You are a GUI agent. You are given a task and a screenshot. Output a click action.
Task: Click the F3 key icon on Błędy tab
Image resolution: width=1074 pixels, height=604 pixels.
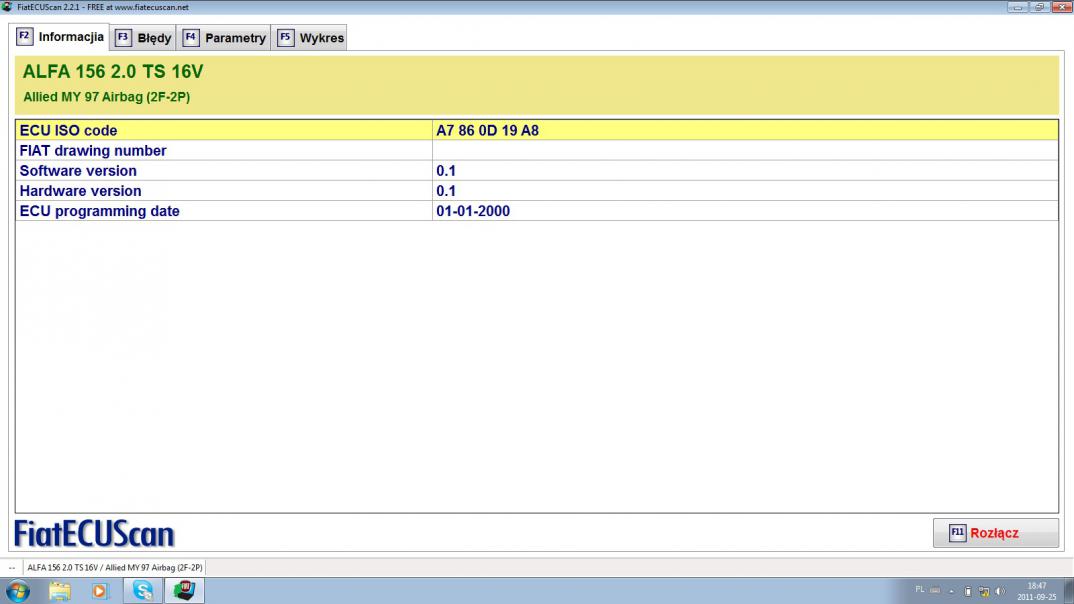[123, 38]
